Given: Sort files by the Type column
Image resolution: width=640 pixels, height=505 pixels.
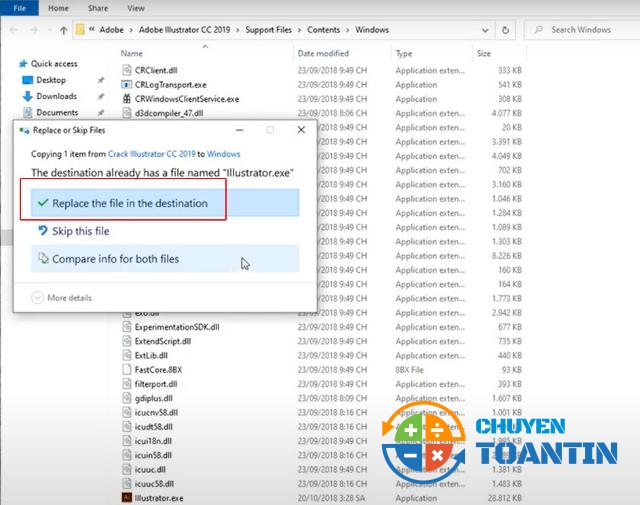Looking at the screenshot, I should click(404, 53).
